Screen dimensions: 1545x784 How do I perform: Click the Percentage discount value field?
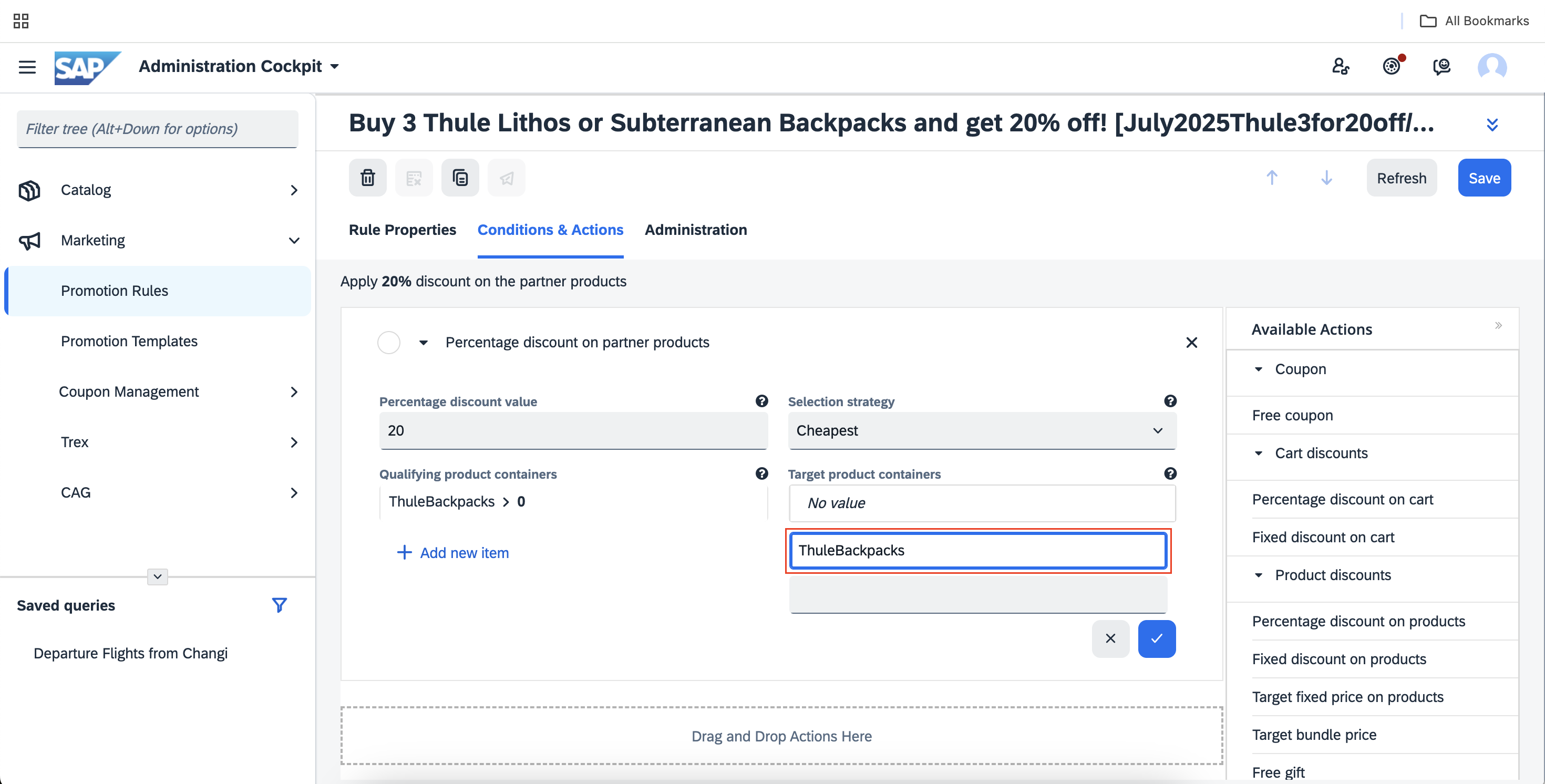point(573,430)
